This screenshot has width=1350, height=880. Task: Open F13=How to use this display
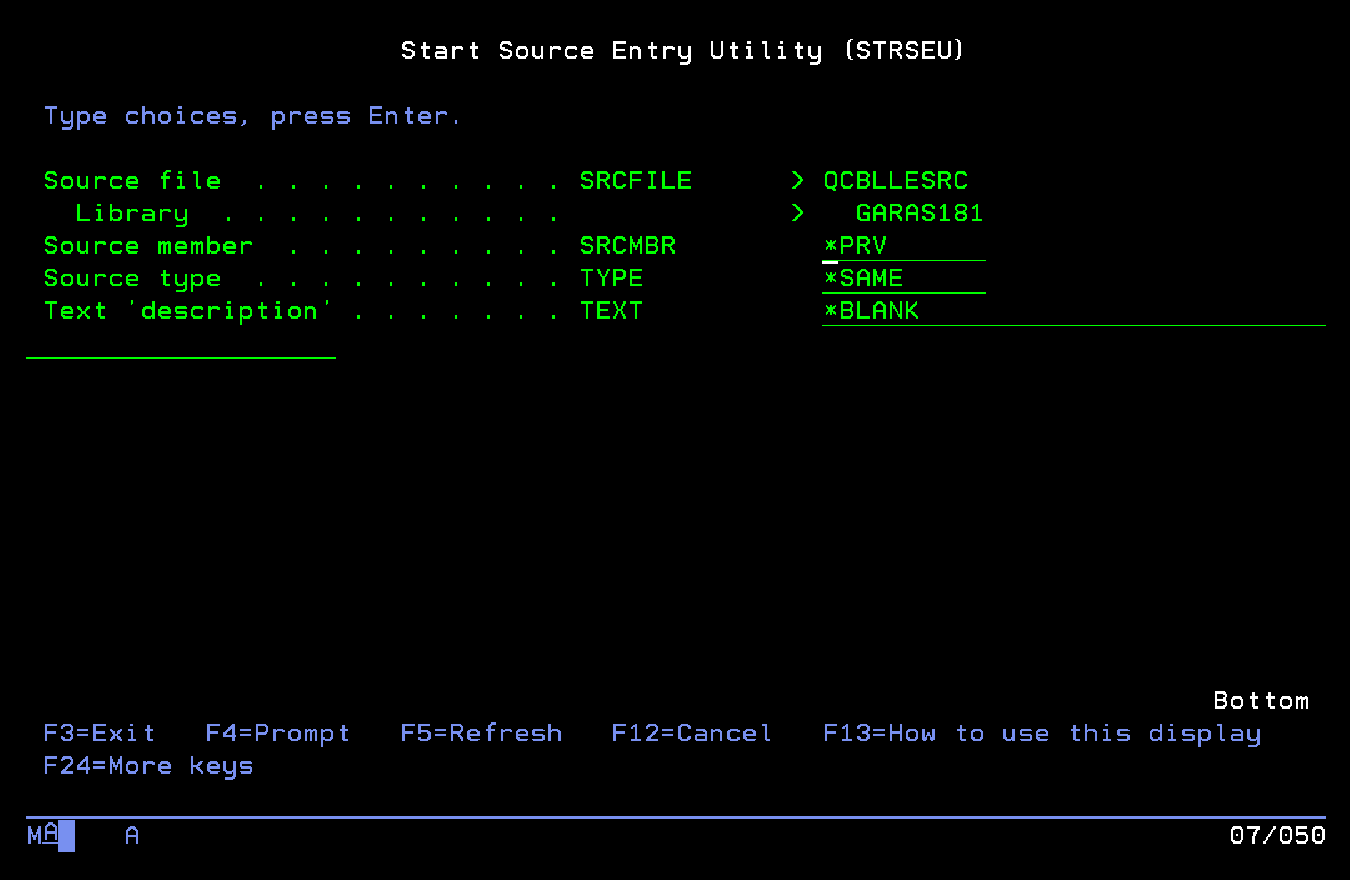tap(1040, 733)
